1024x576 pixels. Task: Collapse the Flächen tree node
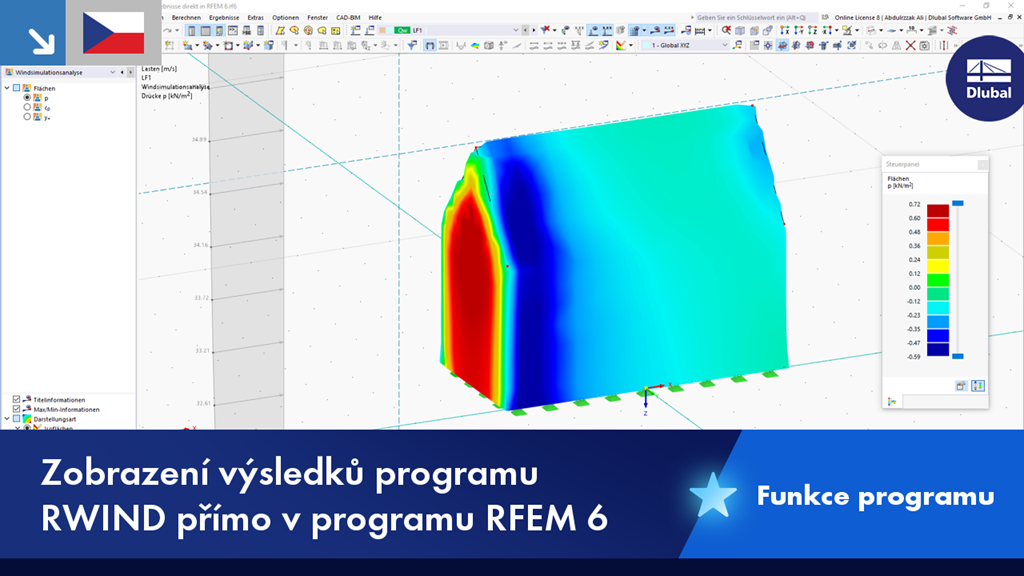(7, 88)
